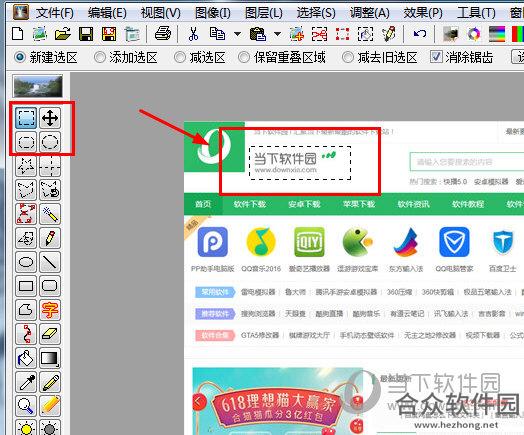
Task: Click the Copy icon
Action: tap(217, 34)
